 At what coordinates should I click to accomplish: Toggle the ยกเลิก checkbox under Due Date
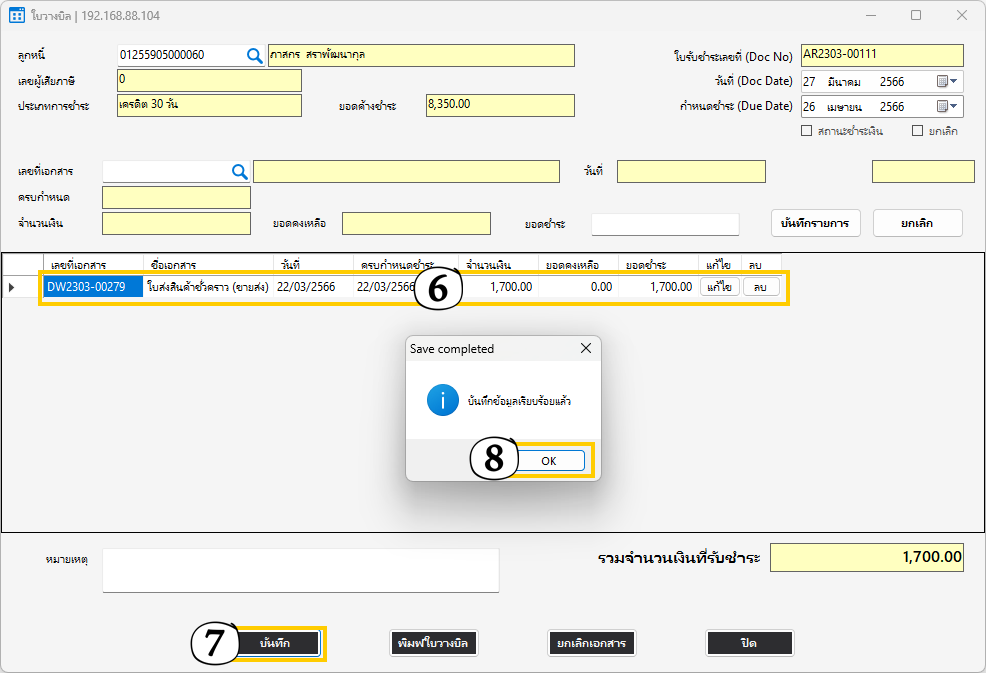[918, 131]
